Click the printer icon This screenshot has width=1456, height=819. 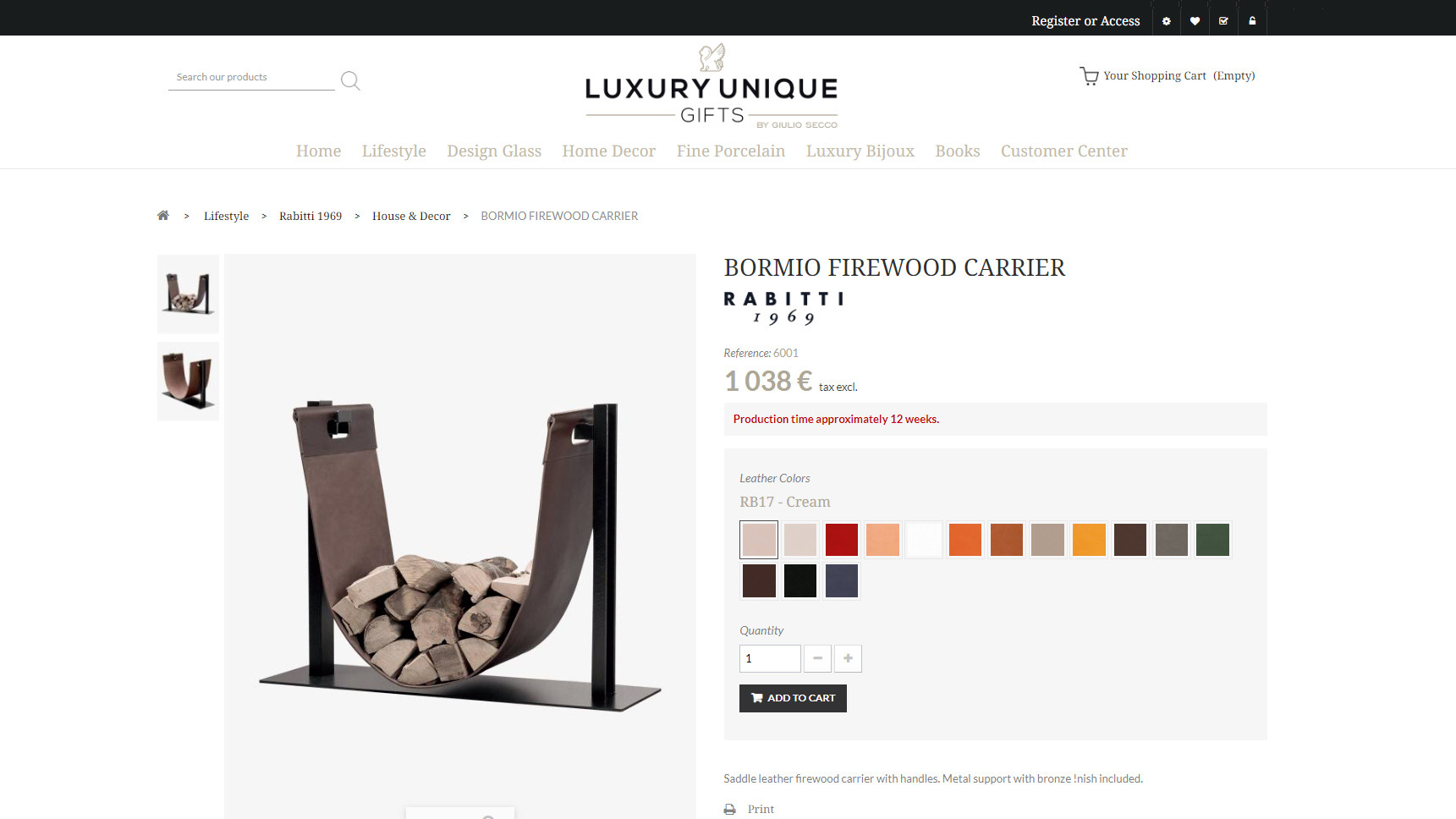[x=729, y=810]
